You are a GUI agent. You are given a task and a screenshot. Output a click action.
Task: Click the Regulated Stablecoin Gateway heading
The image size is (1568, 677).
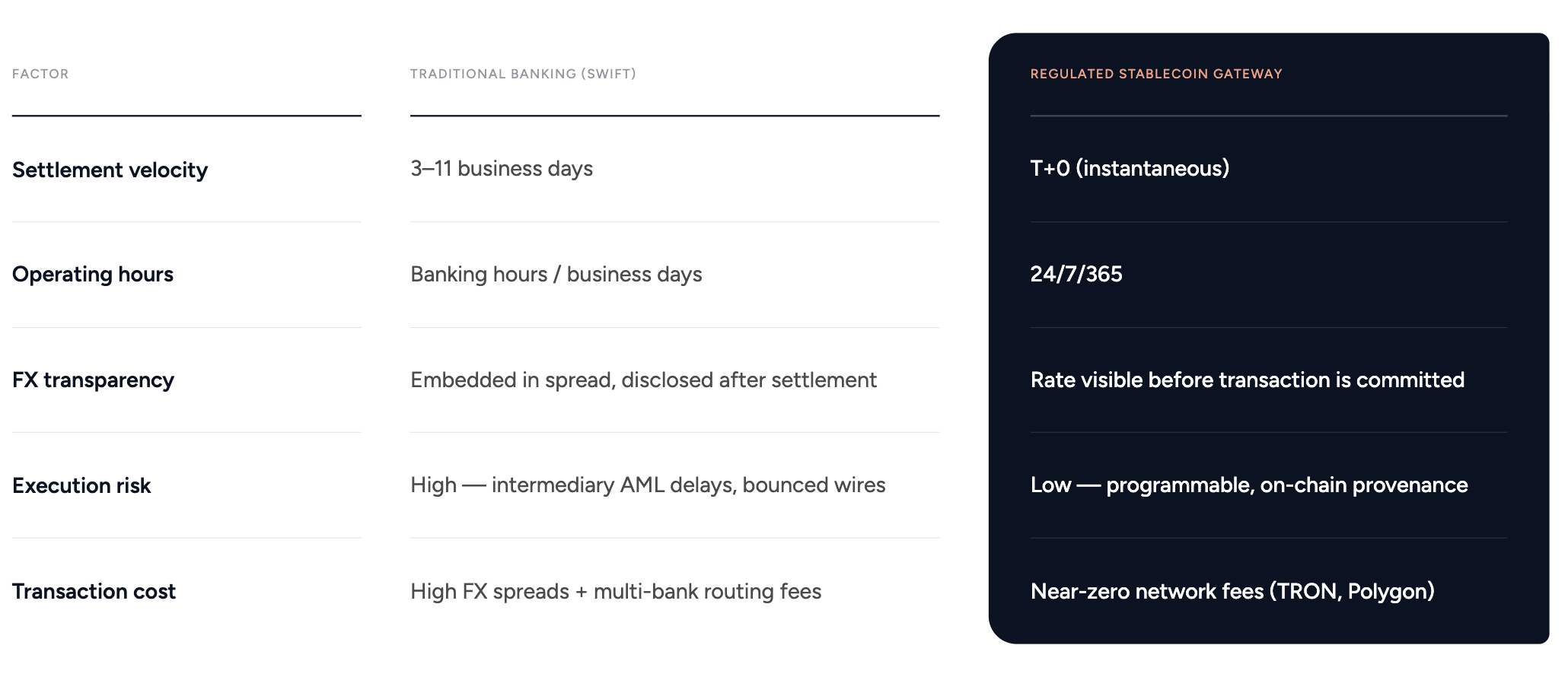[1156, 74]
